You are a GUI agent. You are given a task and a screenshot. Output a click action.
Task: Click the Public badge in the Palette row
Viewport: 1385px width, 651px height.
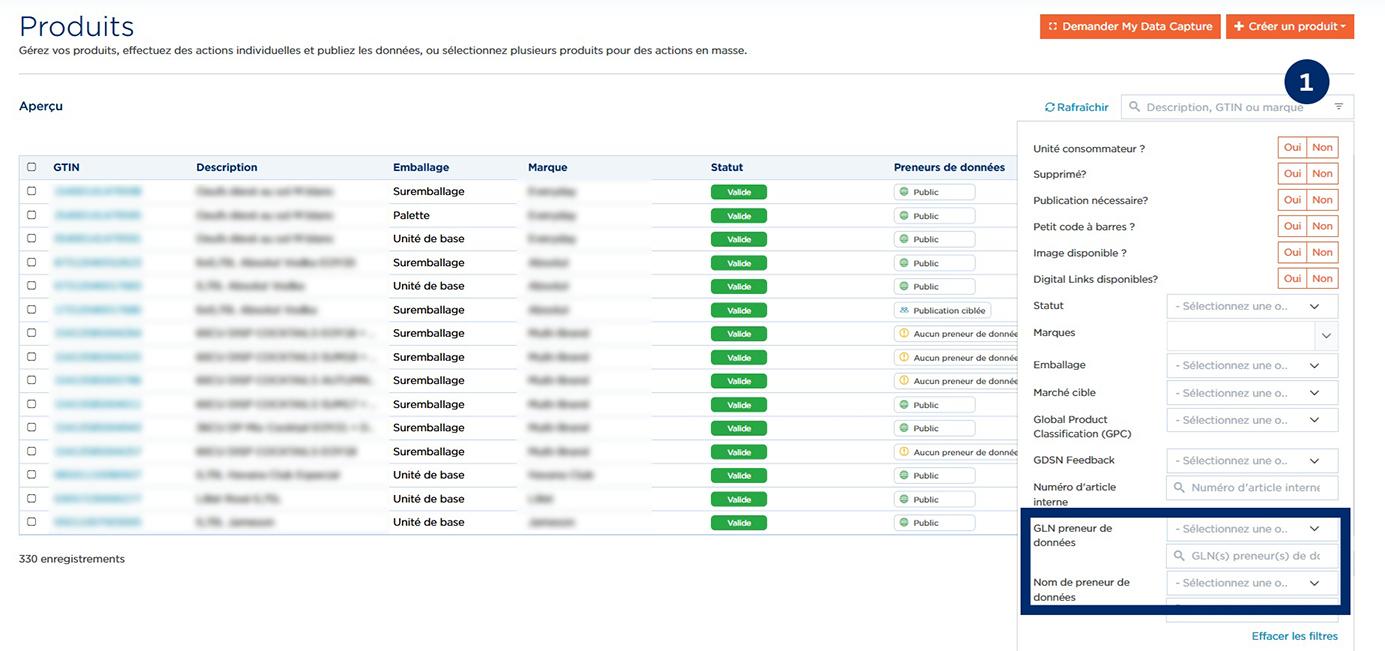(934, 216)
